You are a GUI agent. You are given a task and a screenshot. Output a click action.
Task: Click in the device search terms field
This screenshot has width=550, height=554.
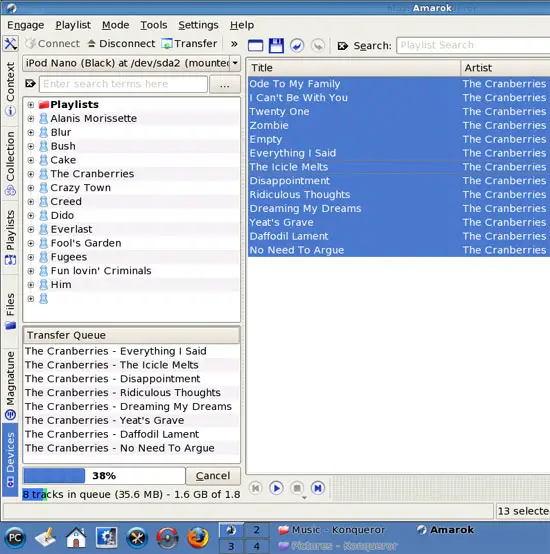pos(123,84)
